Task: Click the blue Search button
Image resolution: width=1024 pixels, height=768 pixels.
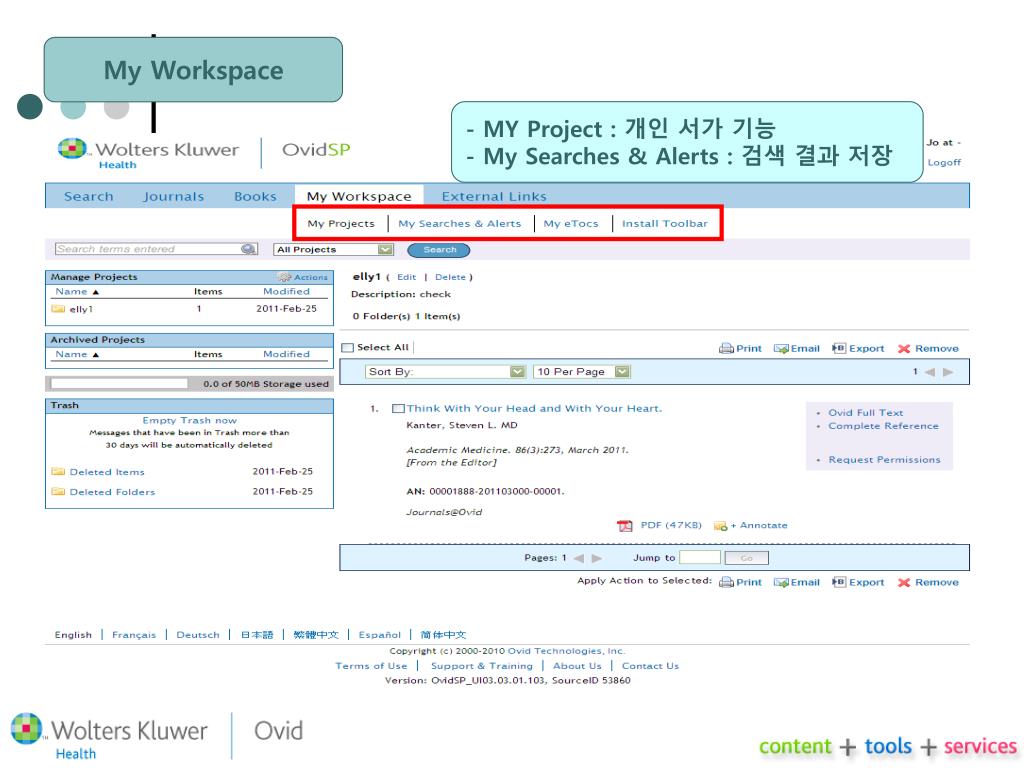Action: click(439, 249)
